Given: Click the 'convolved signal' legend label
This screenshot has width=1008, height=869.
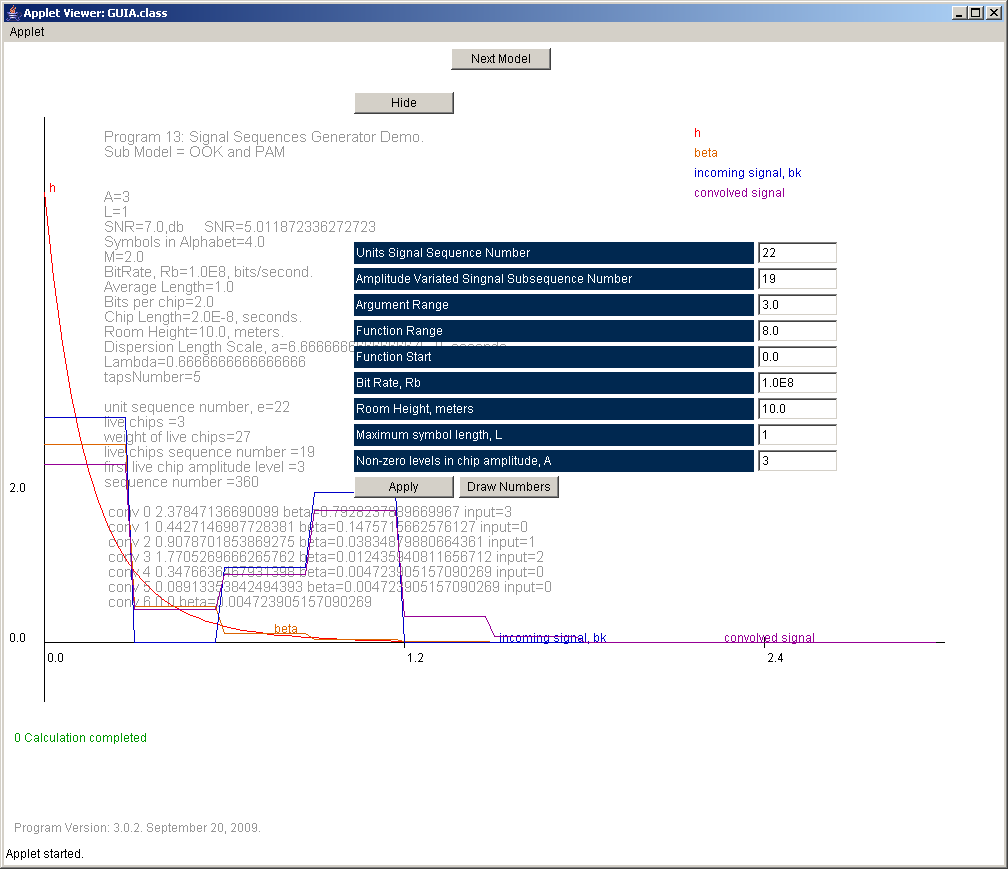Looking at the screenshot, I should [739, 193].
